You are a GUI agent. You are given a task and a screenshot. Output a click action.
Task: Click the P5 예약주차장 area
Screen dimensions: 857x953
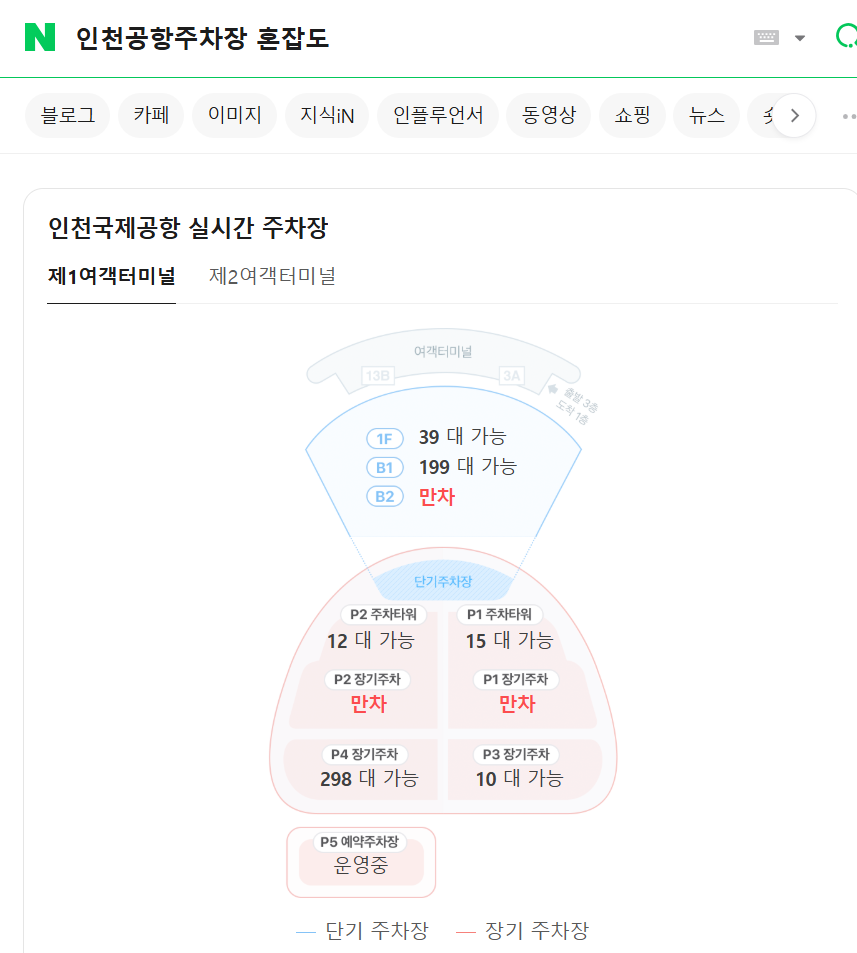point(361,857)
